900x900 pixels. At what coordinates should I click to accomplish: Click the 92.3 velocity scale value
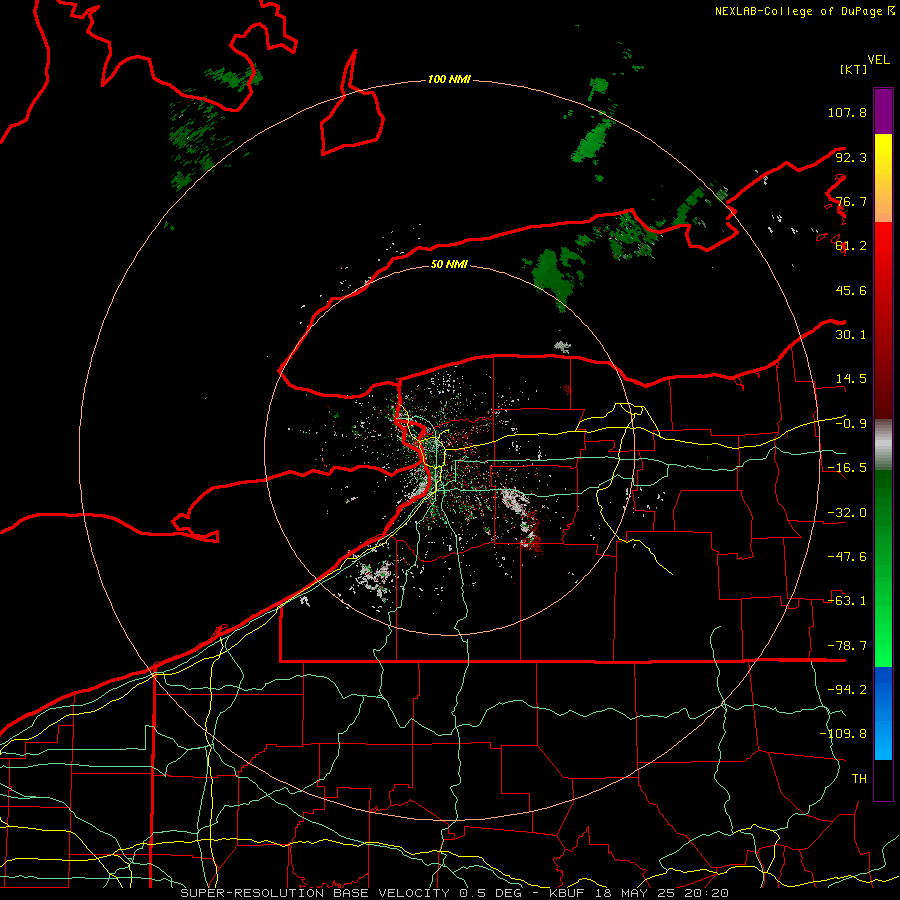851,157
